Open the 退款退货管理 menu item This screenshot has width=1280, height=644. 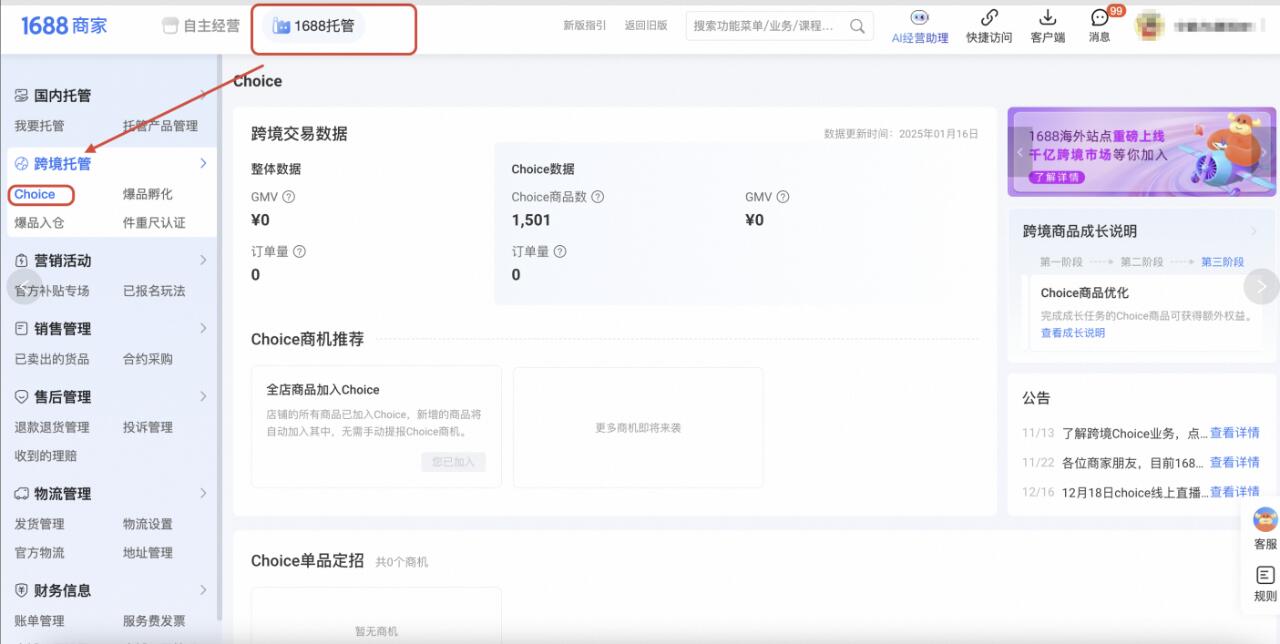(x=52, y=427)
